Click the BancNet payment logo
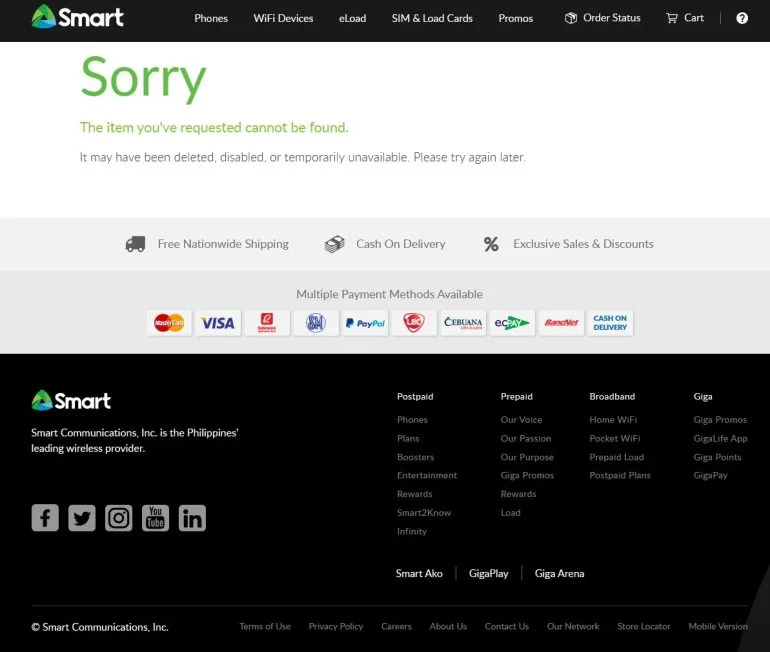The image size is (770, 652). [561, 323]
